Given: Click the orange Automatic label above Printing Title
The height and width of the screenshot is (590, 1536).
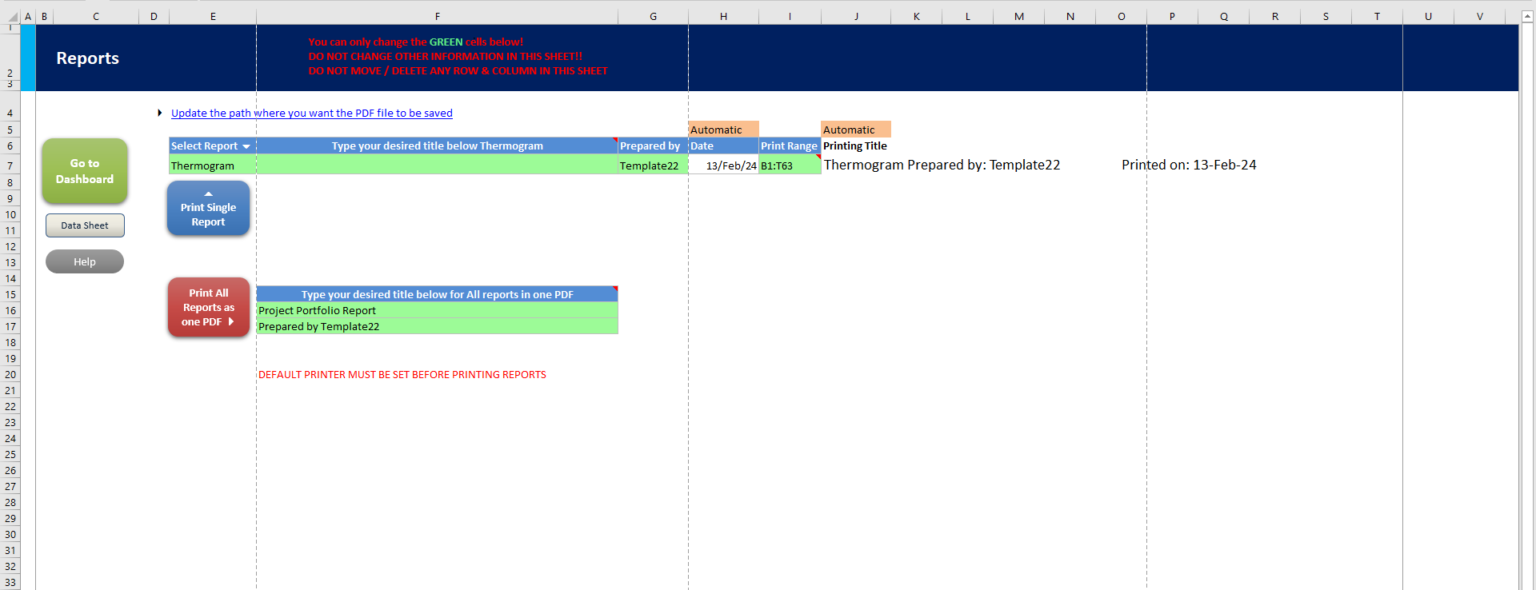Looking at the screenshot, I should [x=855, y=129].
